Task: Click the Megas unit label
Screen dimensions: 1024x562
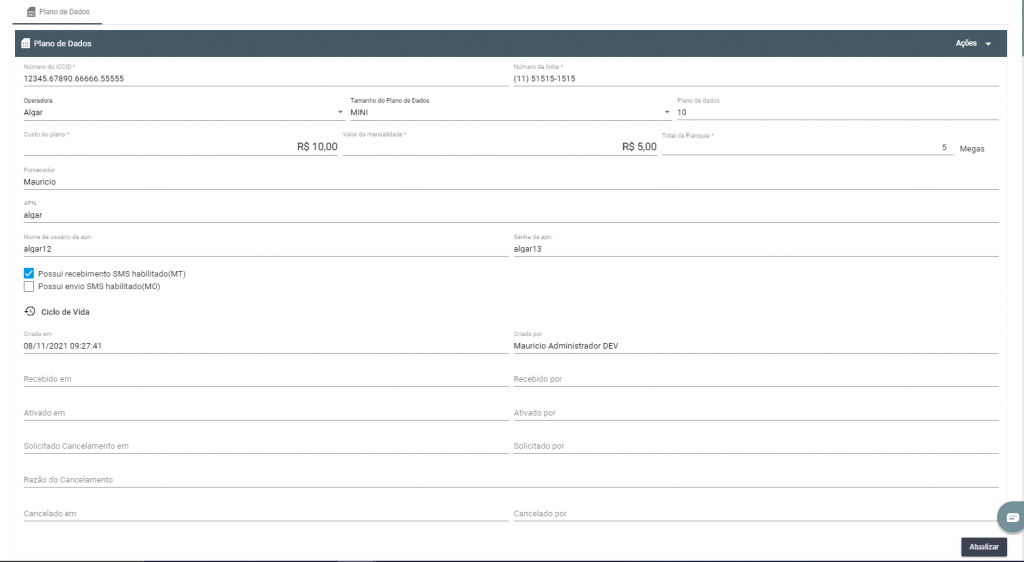Action: [x=972, y=149]
